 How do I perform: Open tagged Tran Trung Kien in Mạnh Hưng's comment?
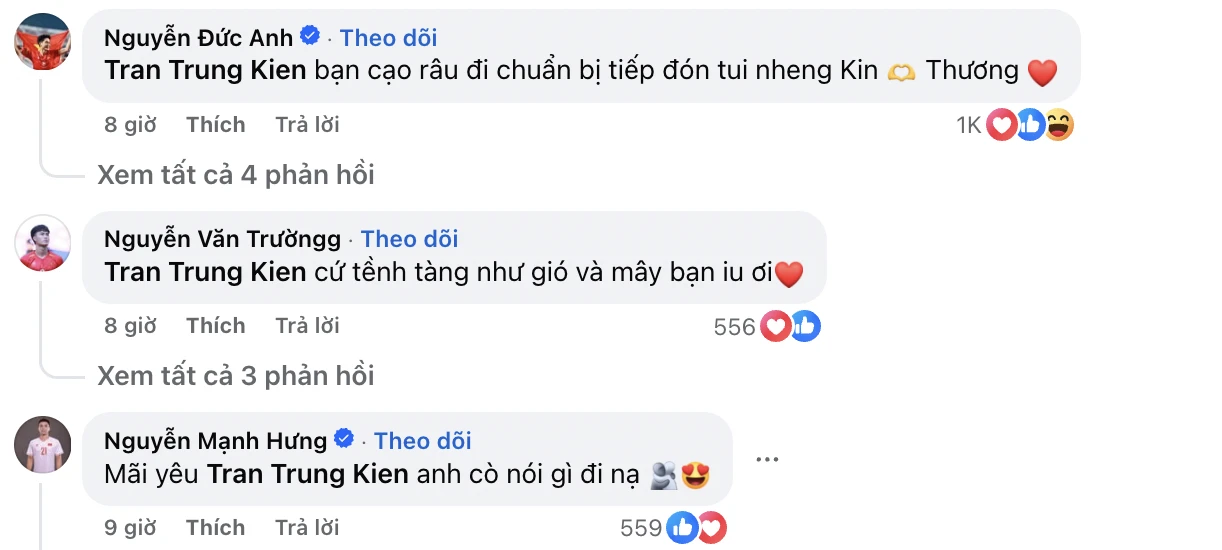(307, 474)
